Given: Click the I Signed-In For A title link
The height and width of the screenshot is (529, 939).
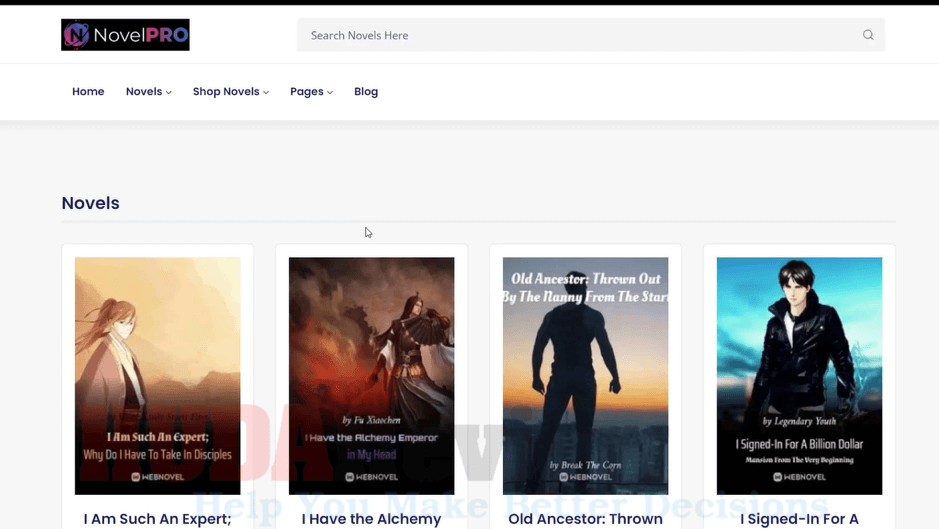Looking at the screenshot, I should tap(799, 519).
